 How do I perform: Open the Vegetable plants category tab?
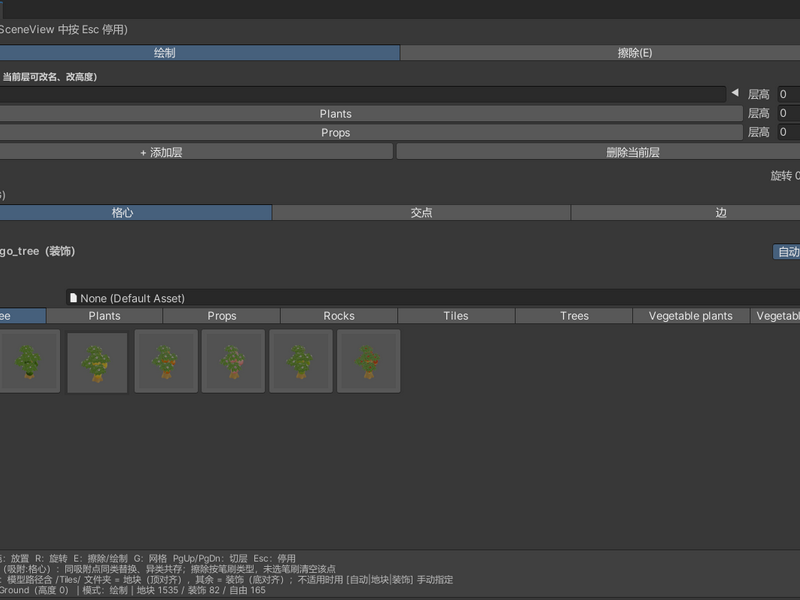(691, 316)
